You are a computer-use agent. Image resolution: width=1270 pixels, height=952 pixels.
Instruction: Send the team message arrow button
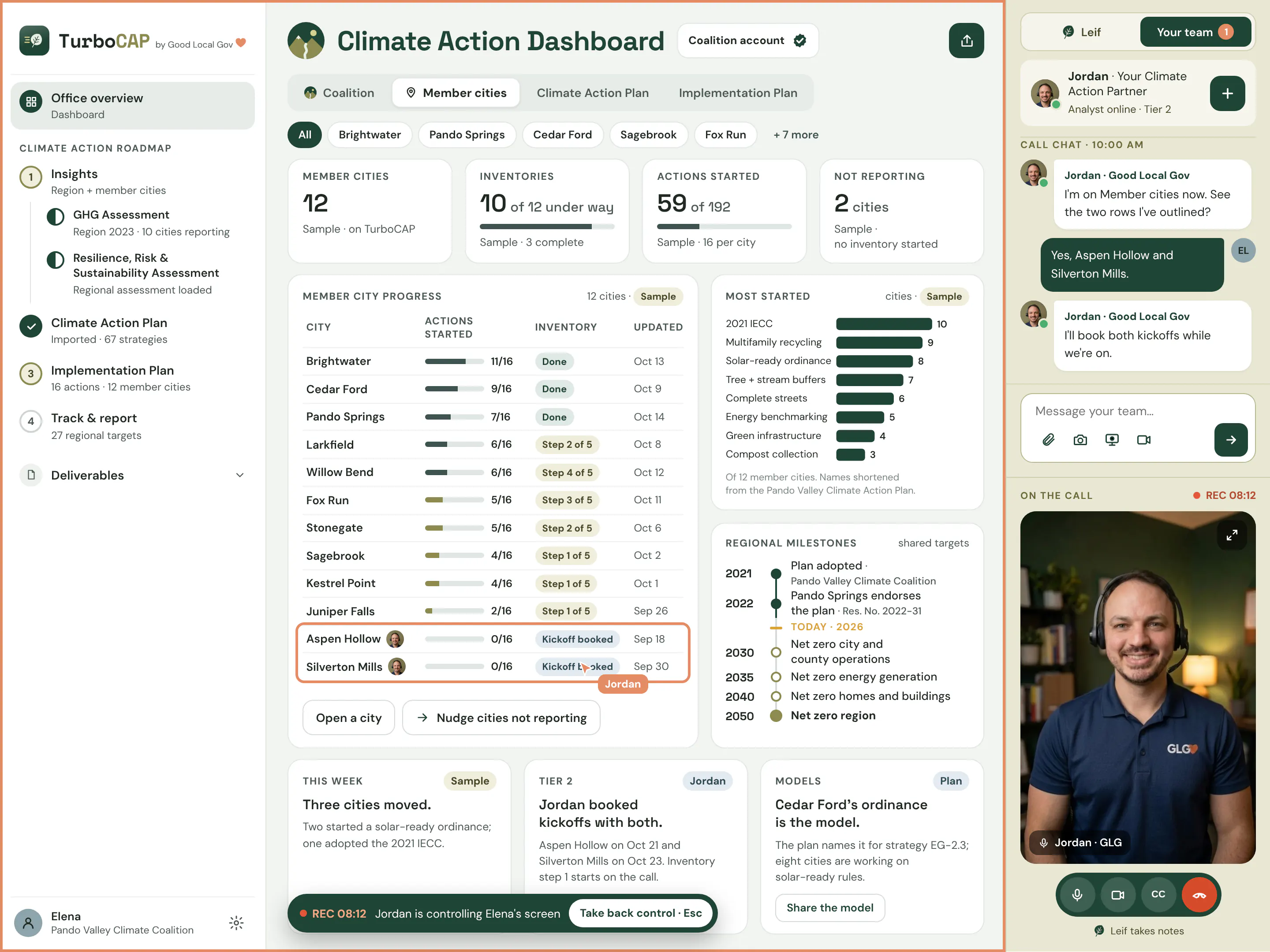coord(1230,439)
